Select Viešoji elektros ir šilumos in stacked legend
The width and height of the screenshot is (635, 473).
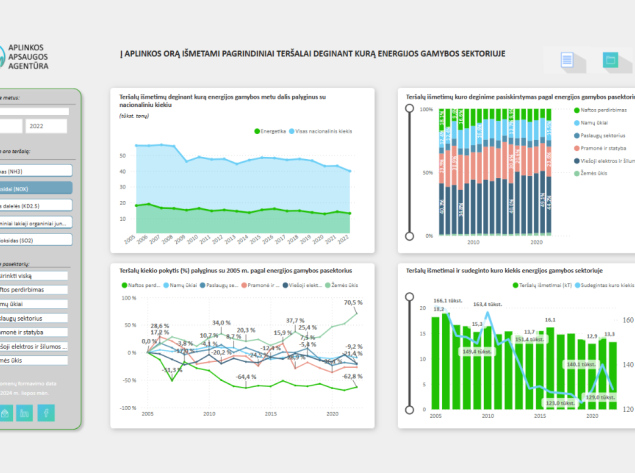(604, 161)
